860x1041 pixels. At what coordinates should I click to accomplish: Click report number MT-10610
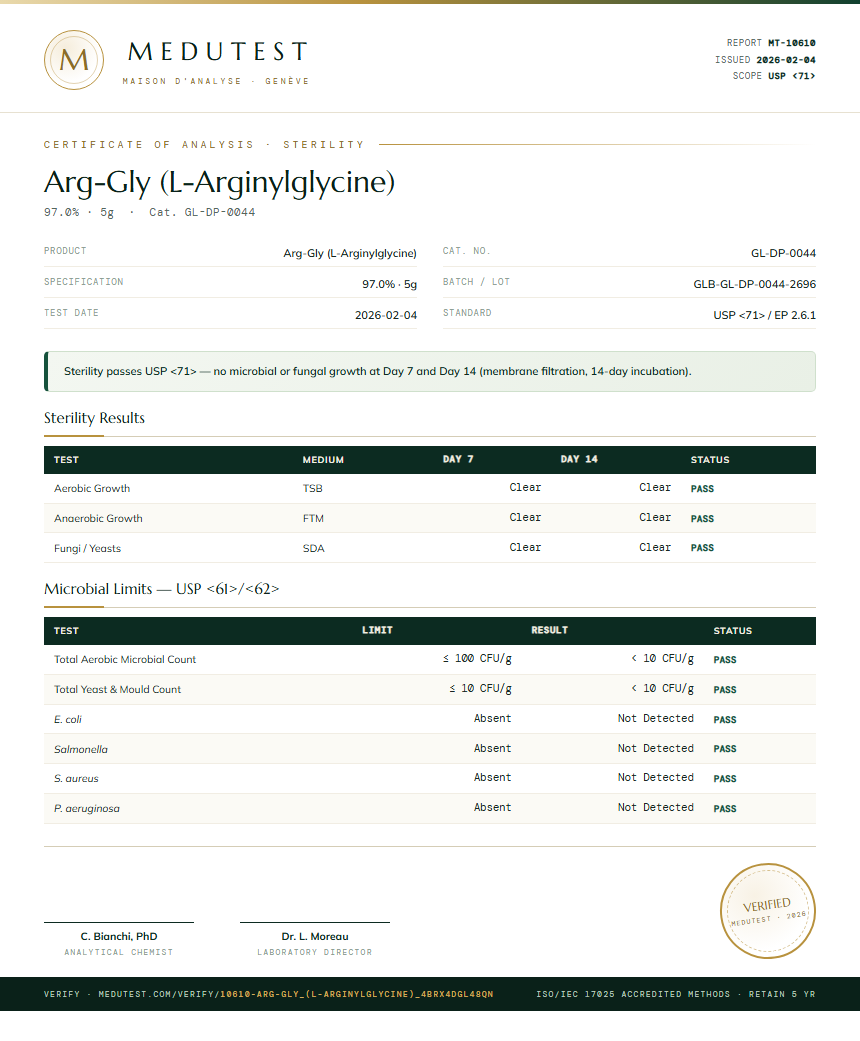(792, 43)
